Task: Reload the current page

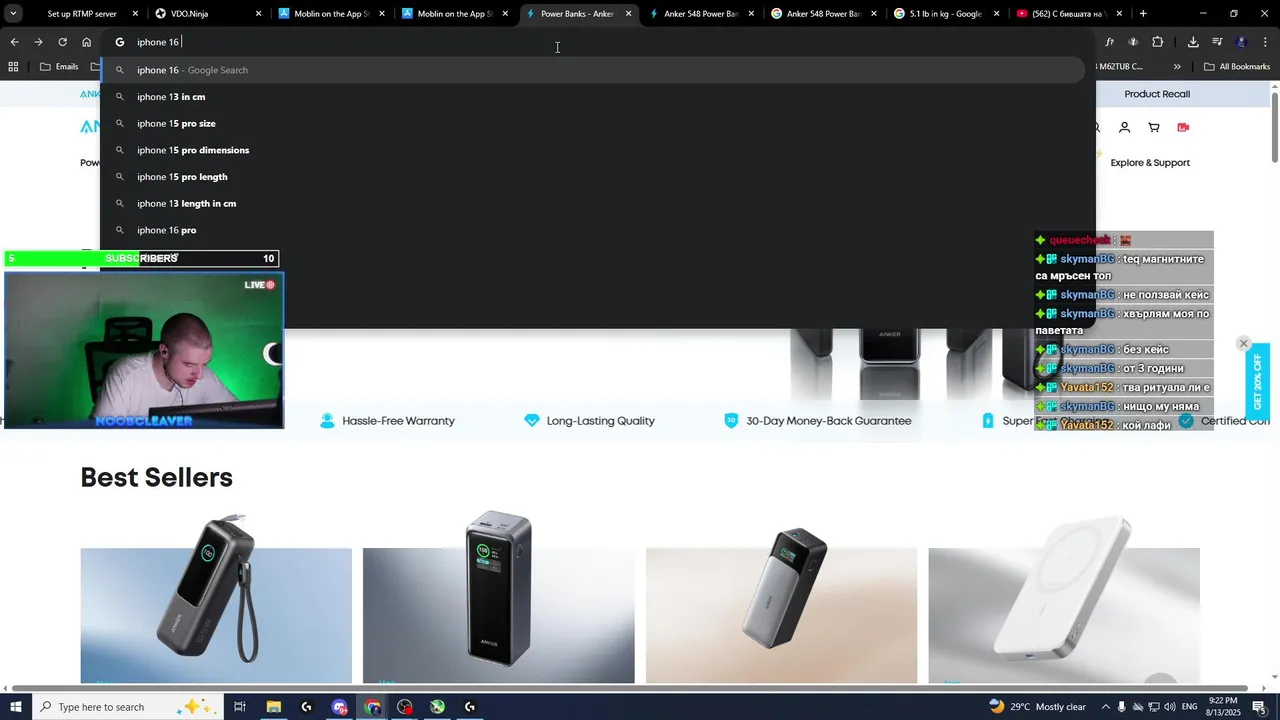Action: [x=62, y=42]
